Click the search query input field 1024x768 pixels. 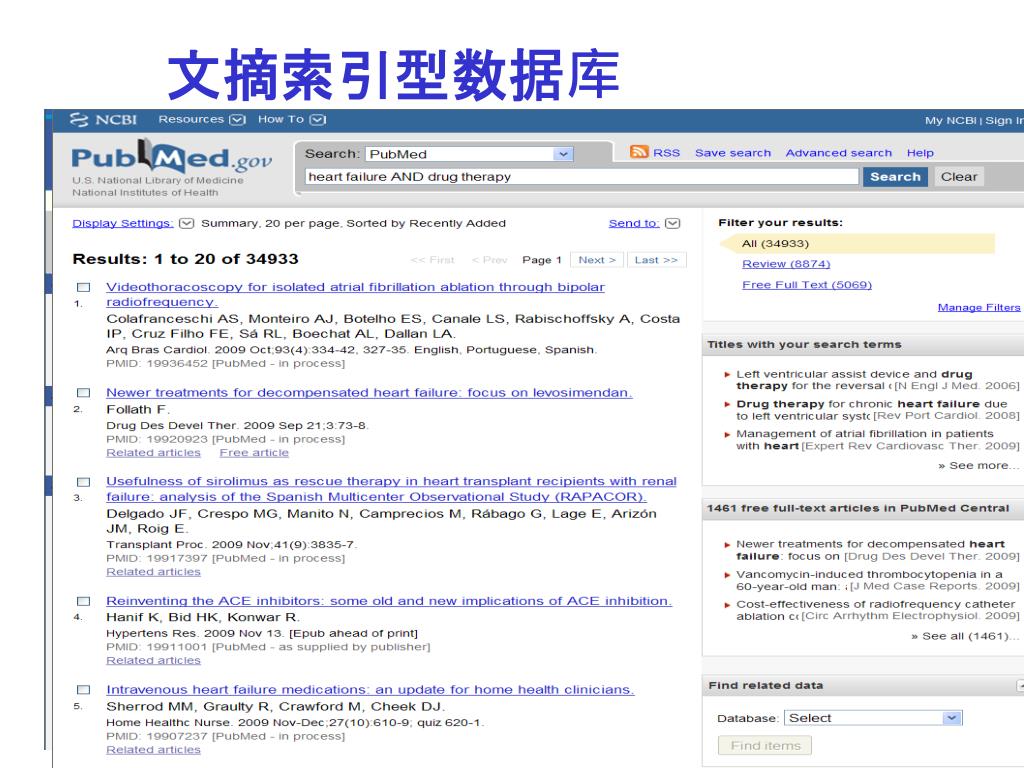click(581, 177)
